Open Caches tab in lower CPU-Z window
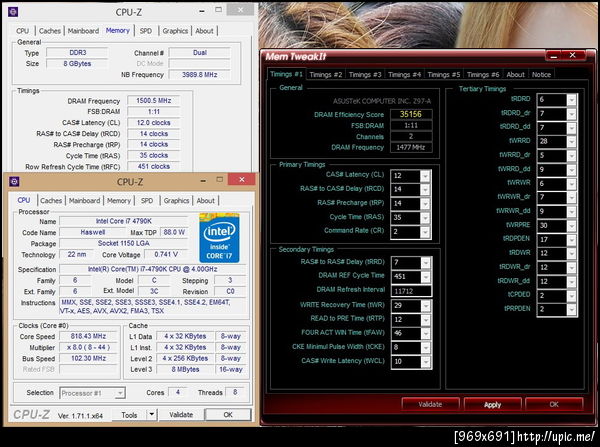This screenshot has height=447, width=600. click(x=51, y=201)
